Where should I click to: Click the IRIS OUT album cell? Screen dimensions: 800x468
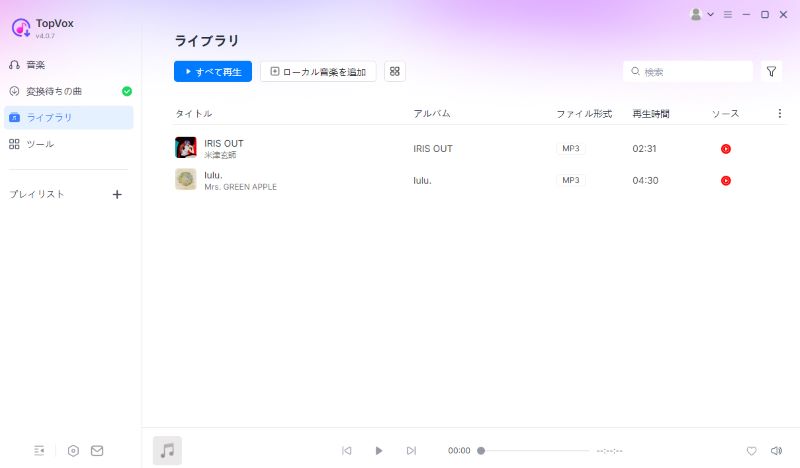[x=433, y=149]
